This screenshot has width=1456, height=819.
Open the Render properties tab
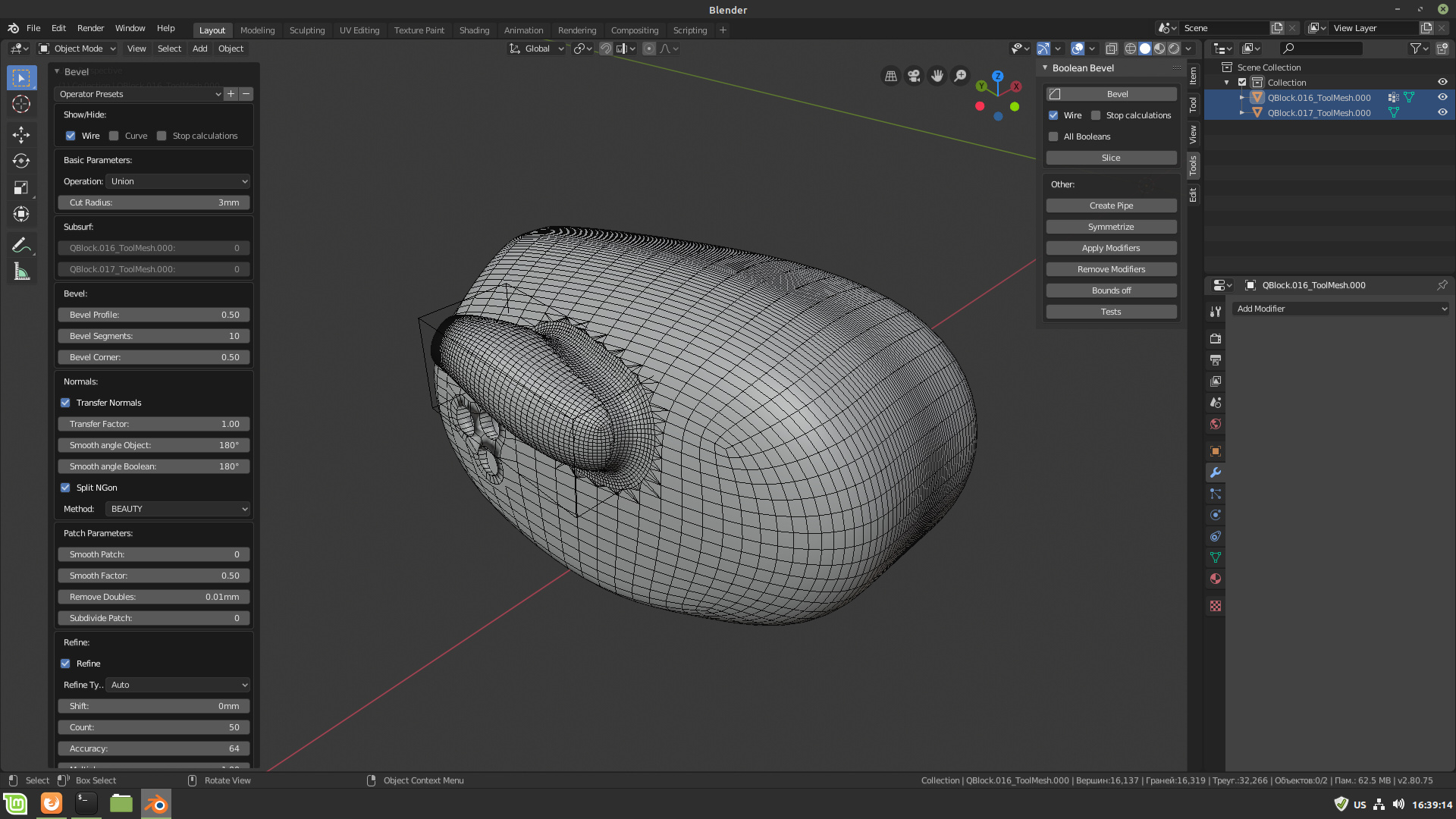point(1216,339)
